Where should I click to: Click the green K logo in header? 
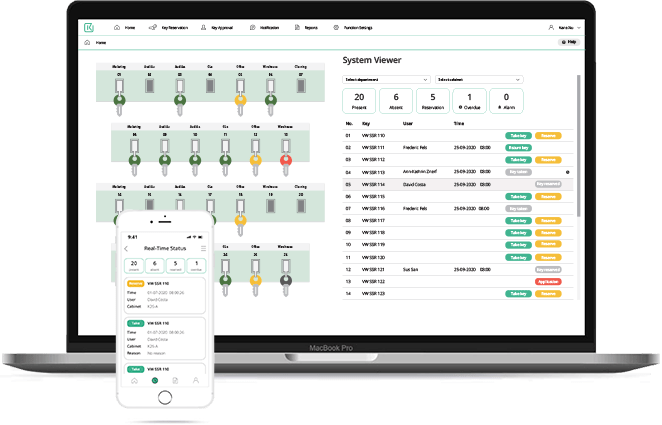89,27
